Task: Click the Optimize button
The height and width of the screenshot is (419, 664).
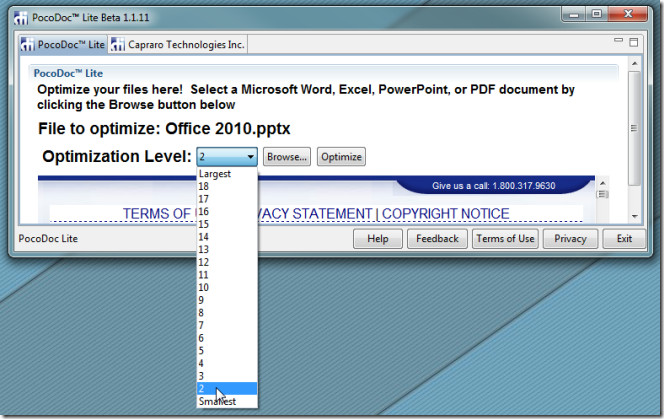Action: coord(341,157)
